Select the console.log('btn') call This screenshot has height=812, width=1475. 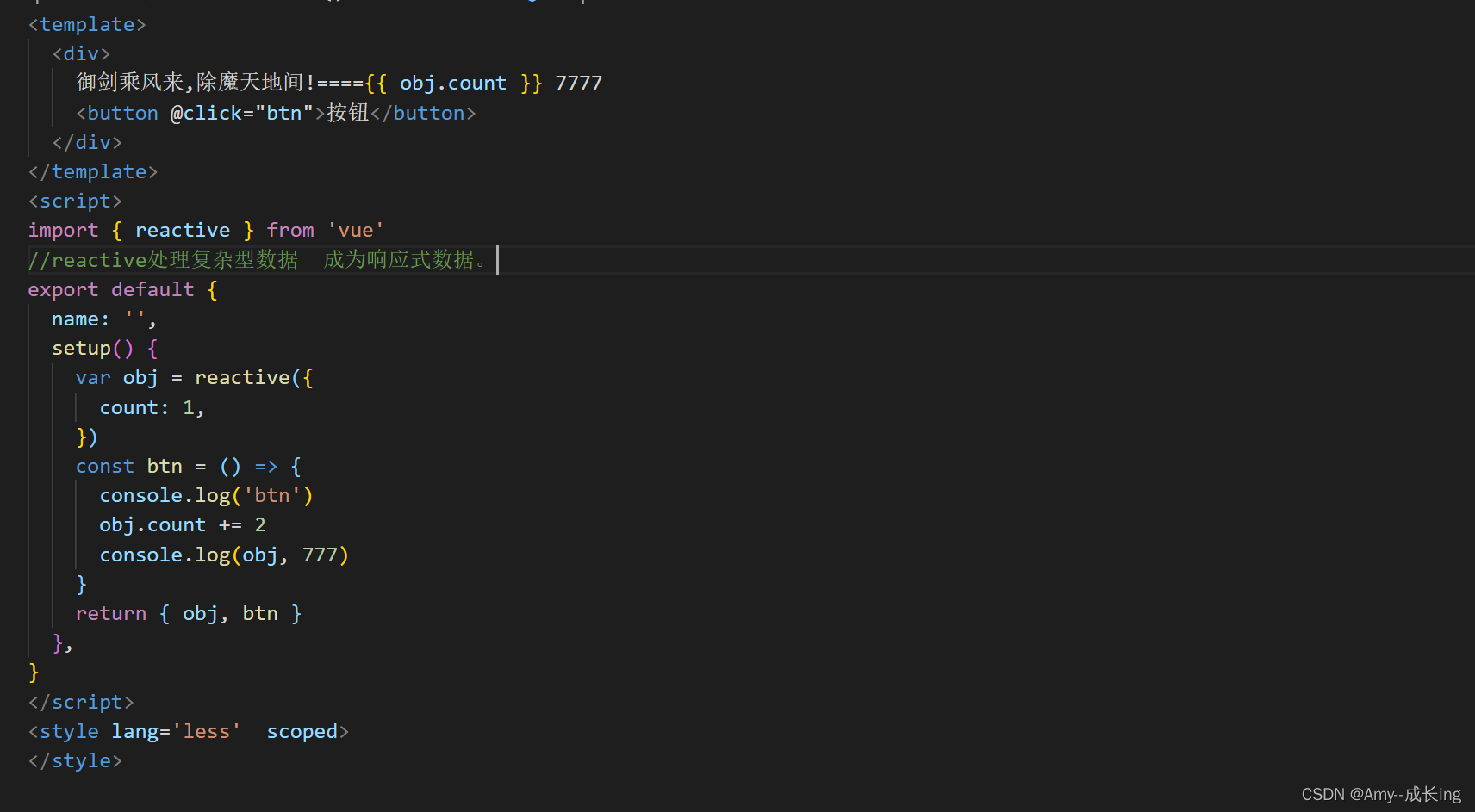click(x=205, y=494)
